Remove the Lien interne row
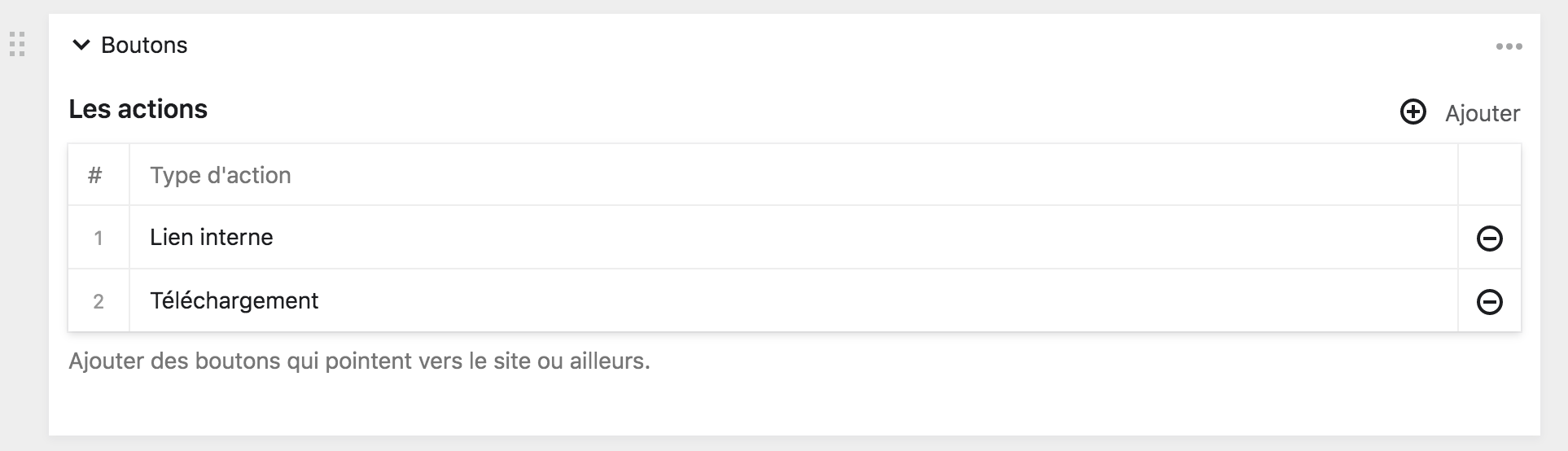Viewport: 1568px width, 451px height. (x=1489, y=239)
